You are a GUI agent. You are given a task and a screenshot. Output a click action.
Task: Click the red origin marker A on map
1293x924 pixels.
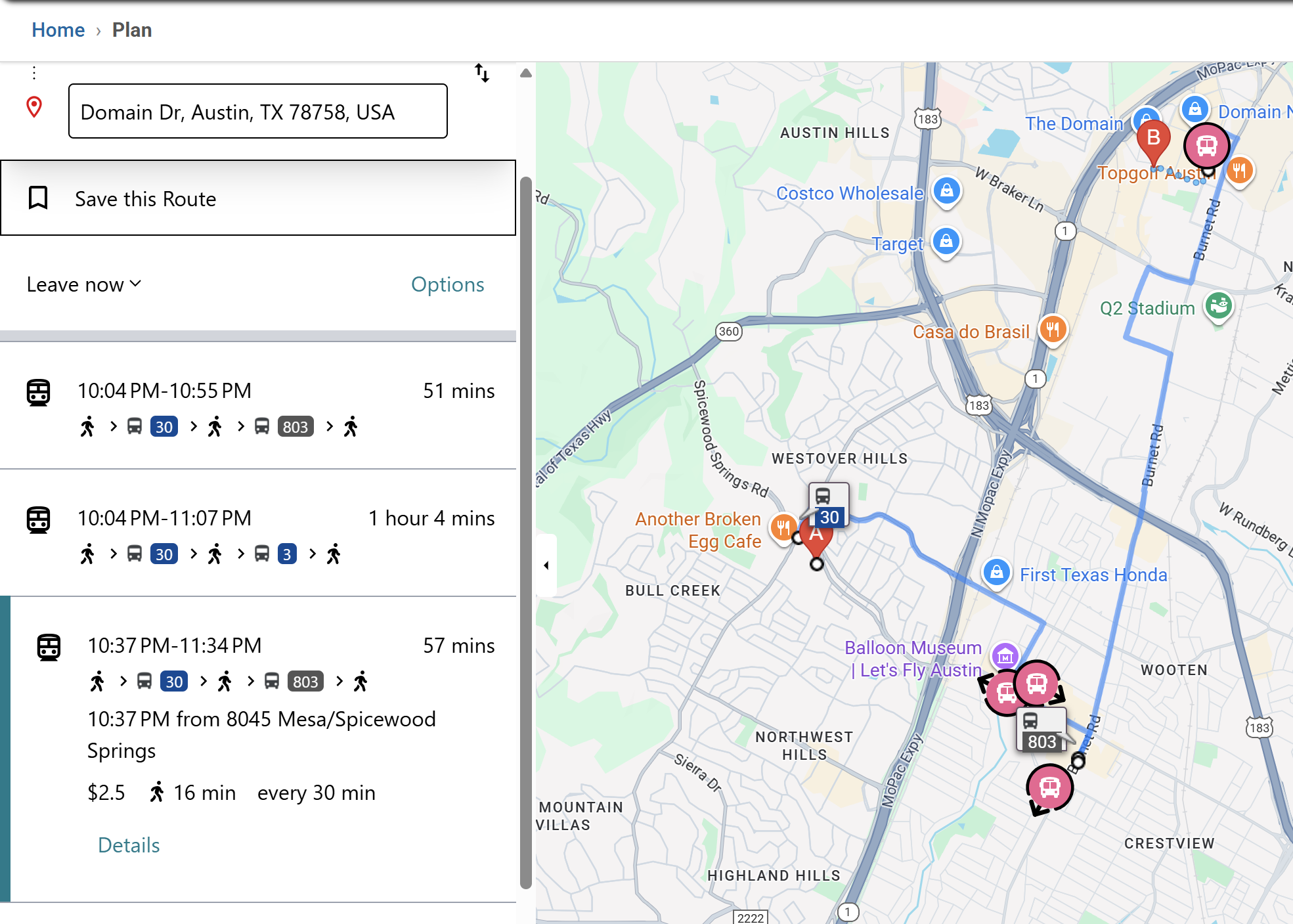(x=817, y=539)
